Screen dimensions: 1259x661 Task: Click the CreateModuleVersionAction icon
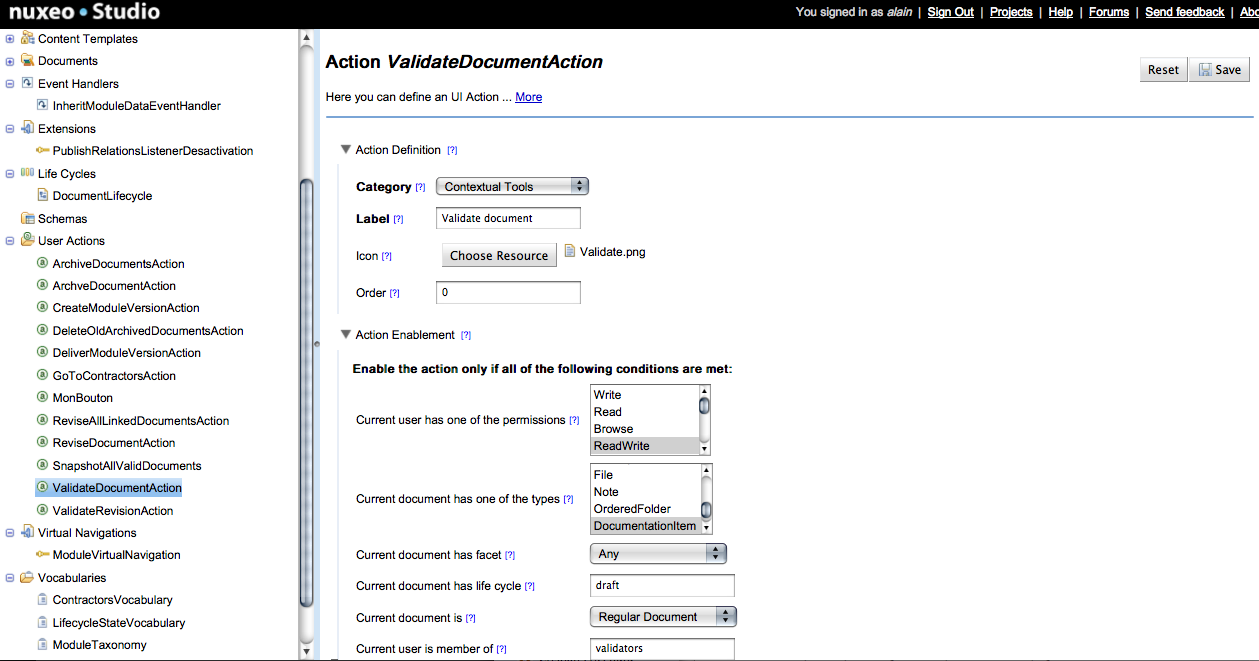(42, 307)
